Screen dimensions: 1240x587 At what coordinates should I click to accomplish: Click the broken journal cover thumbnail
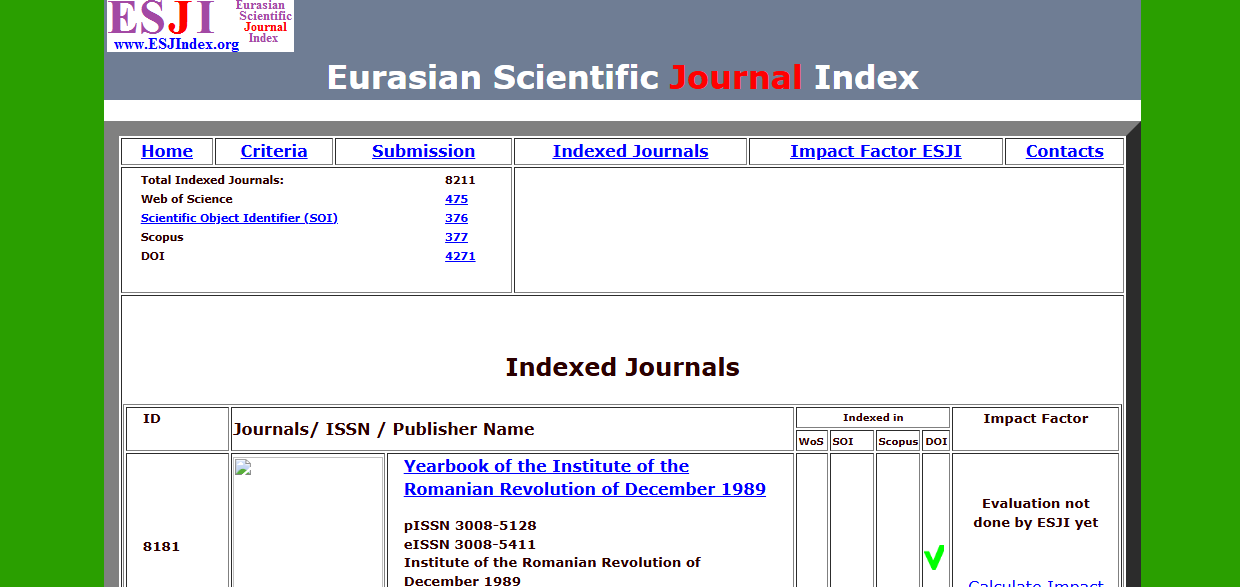[x=308, y=522]
